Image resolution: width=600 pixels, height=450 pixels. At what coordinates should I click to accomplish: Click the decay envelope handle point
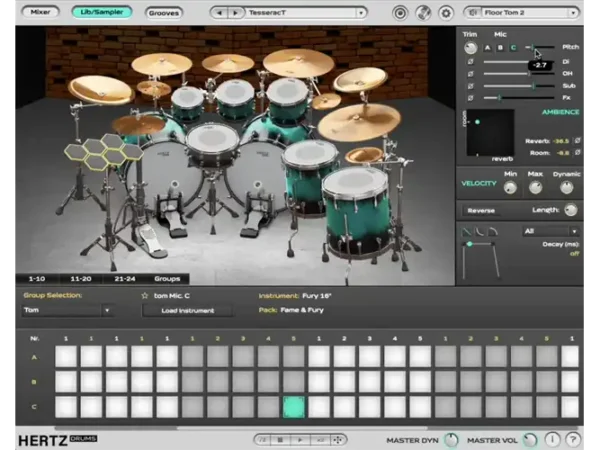(470, 244)
